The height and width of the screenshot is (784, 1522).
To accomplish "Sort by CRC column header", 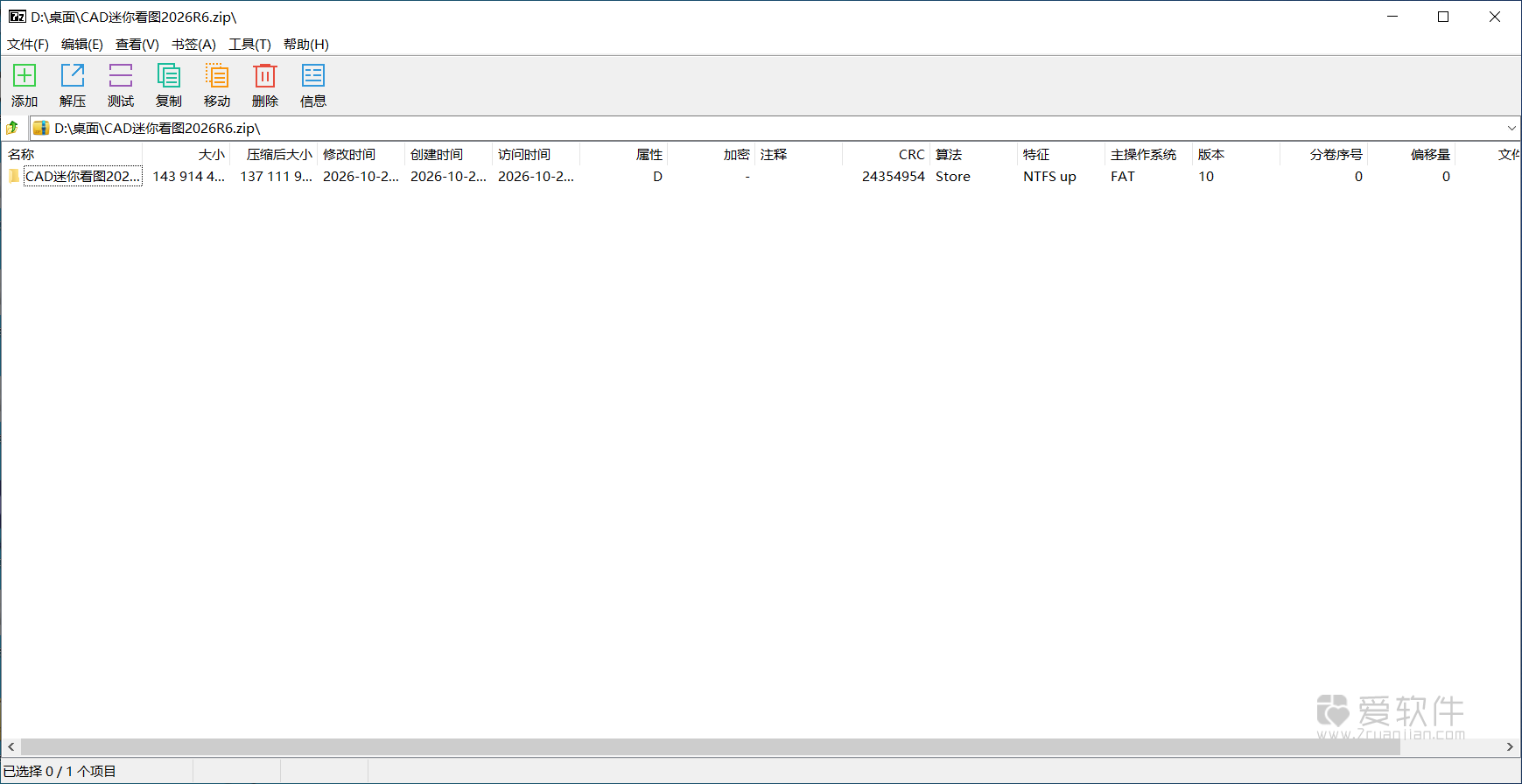I will (886, 154).
